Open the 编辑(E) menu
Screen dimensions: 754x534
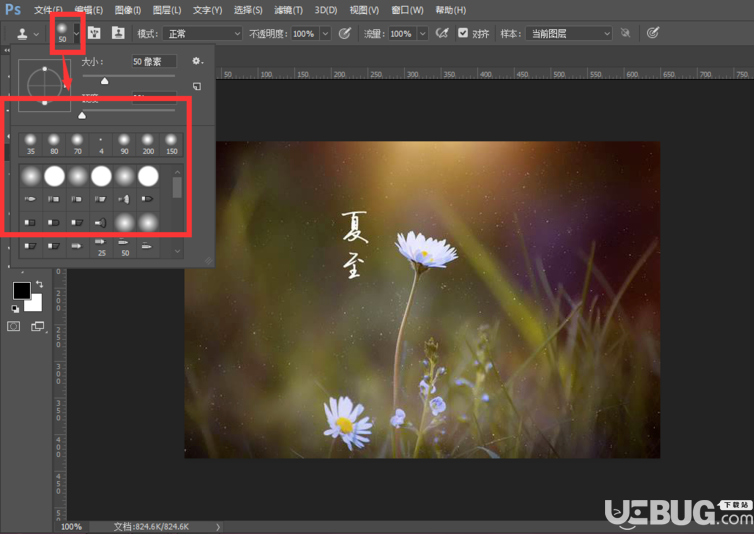(x=89, y=10)
